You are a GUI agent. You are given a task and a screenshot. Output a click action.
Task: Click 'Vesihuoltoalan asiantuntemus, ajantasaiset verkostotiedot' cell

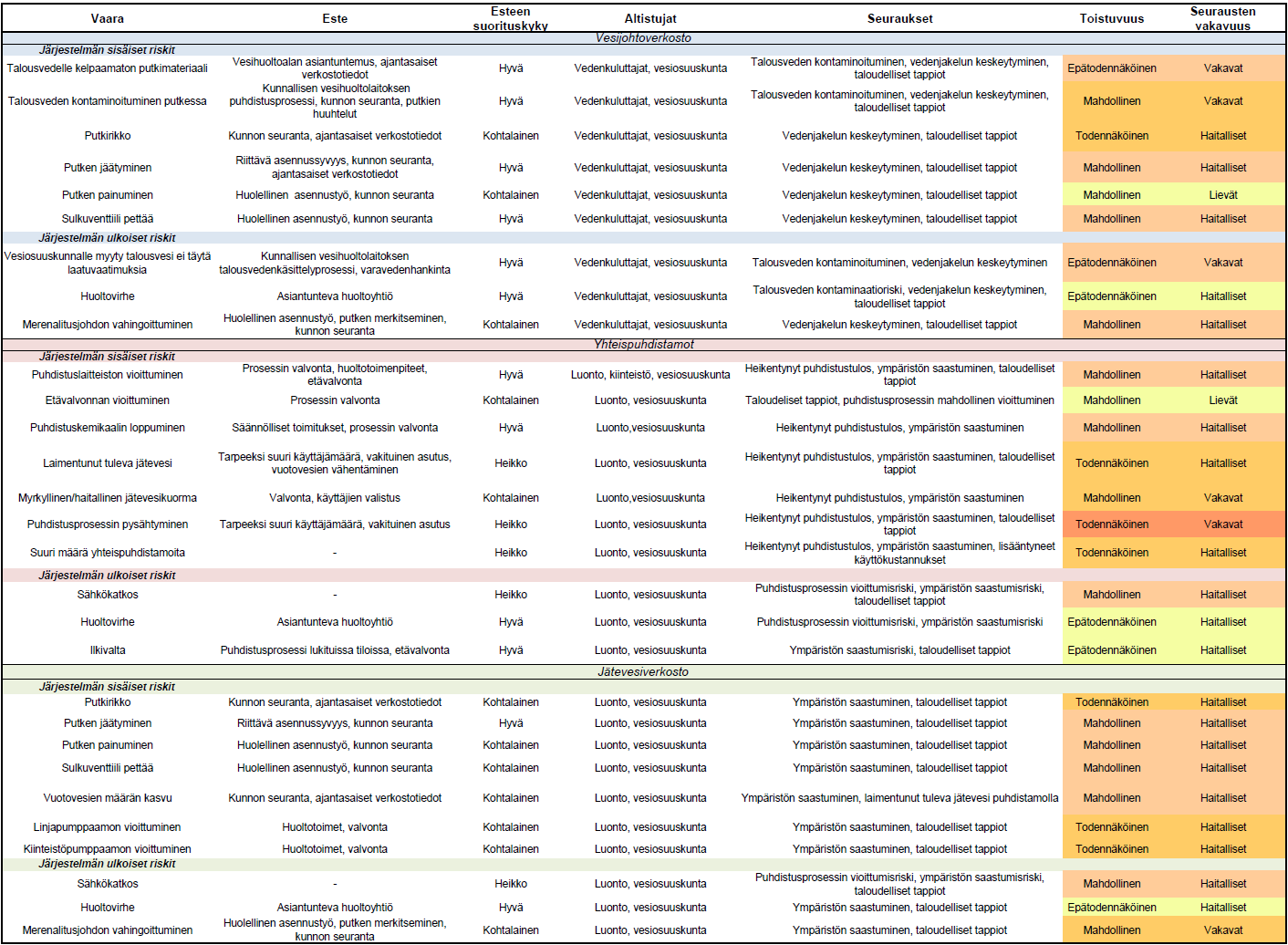pos(335,68)
